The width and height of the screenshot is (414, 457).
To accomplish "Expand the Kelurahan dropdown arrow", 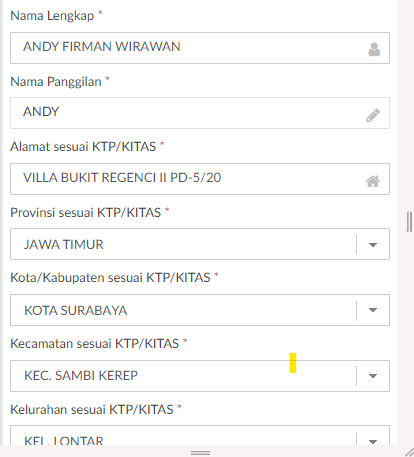I will [373, 441].
